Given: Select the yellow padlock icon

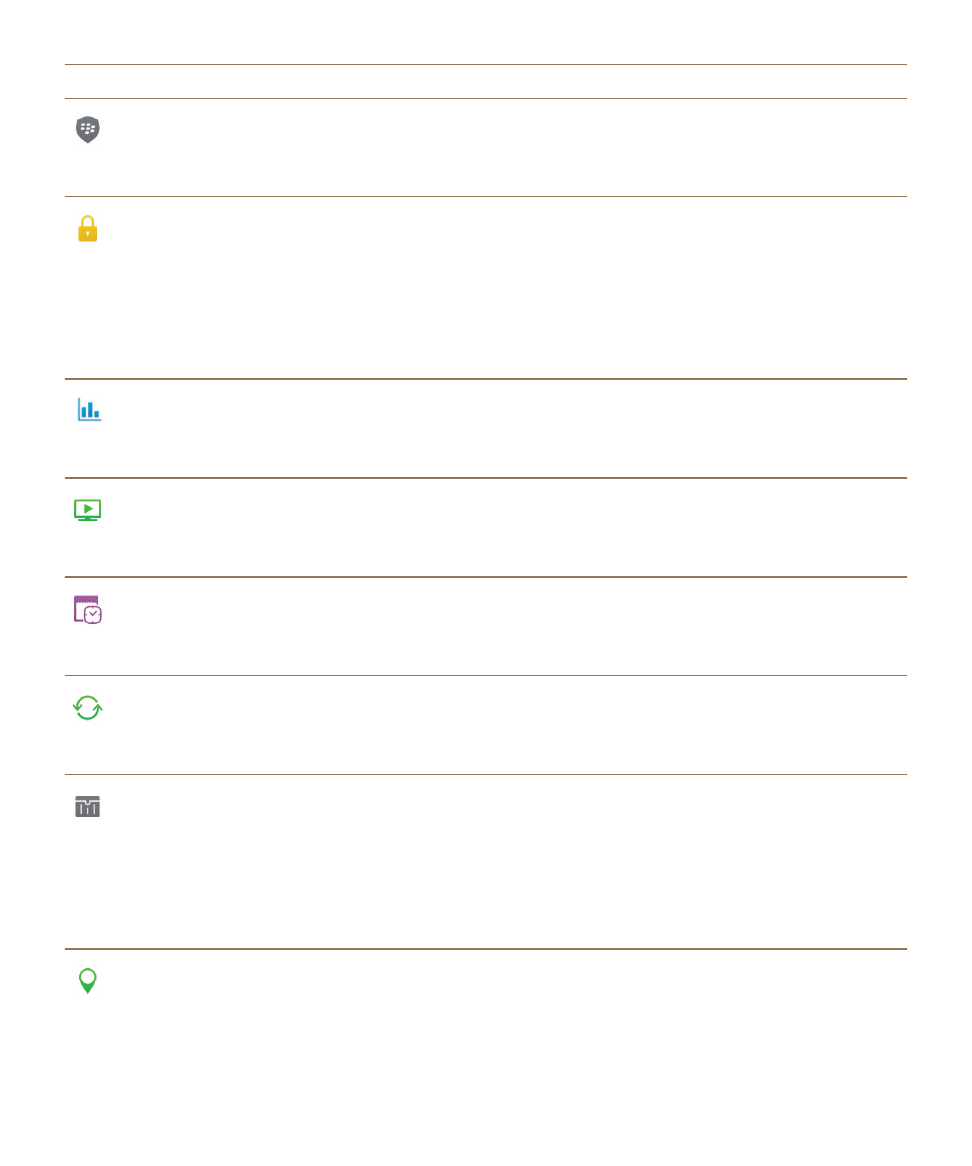Looking at the screenshot, I should 88,228.
